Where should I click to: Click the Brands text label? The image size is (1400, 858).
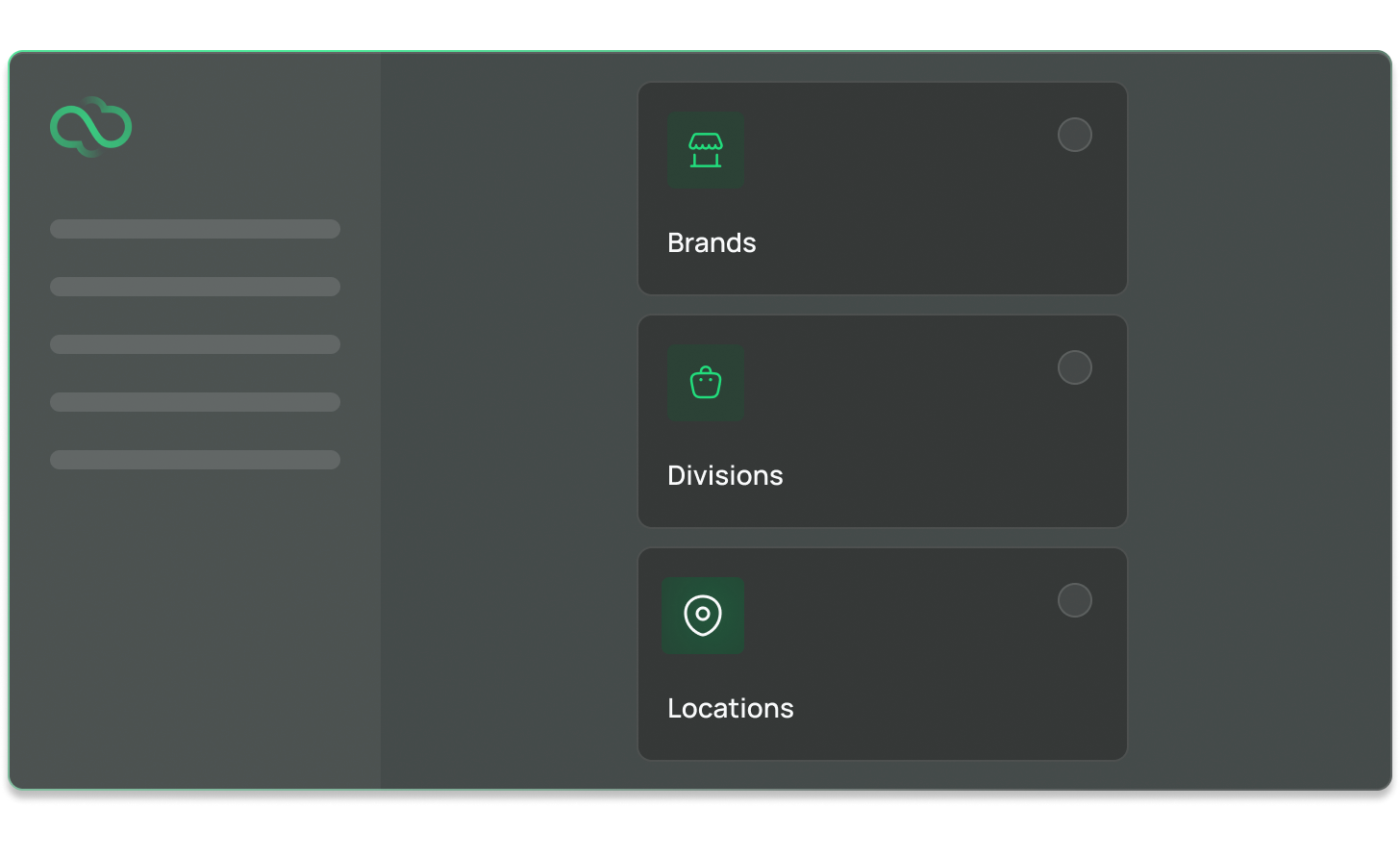point(712,242)
